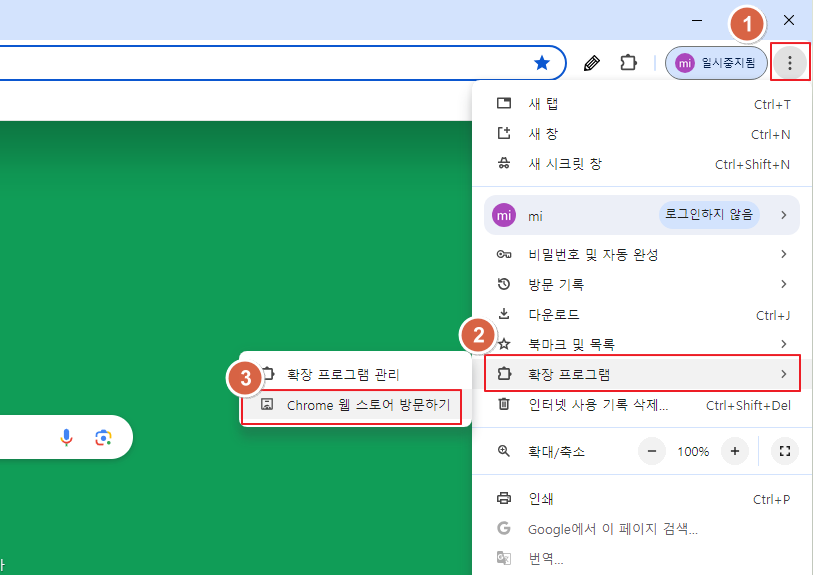Expand 방문 기록 chevron arrow
This screenshot has height=575, width=813.
pos(784,284)
